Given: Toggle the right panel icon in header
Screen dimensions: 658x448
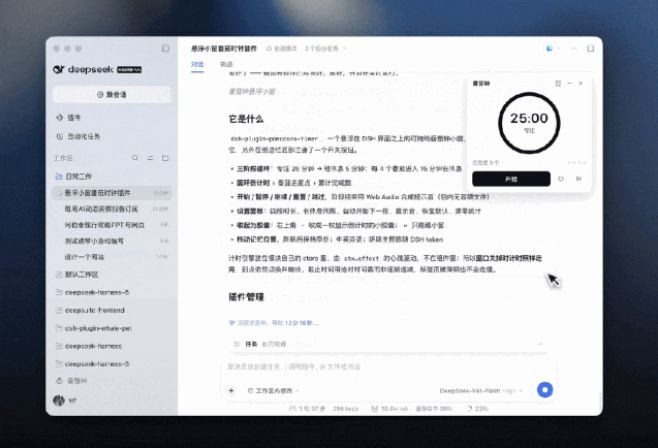Looking at the screenshot, I should coord(590,49).
